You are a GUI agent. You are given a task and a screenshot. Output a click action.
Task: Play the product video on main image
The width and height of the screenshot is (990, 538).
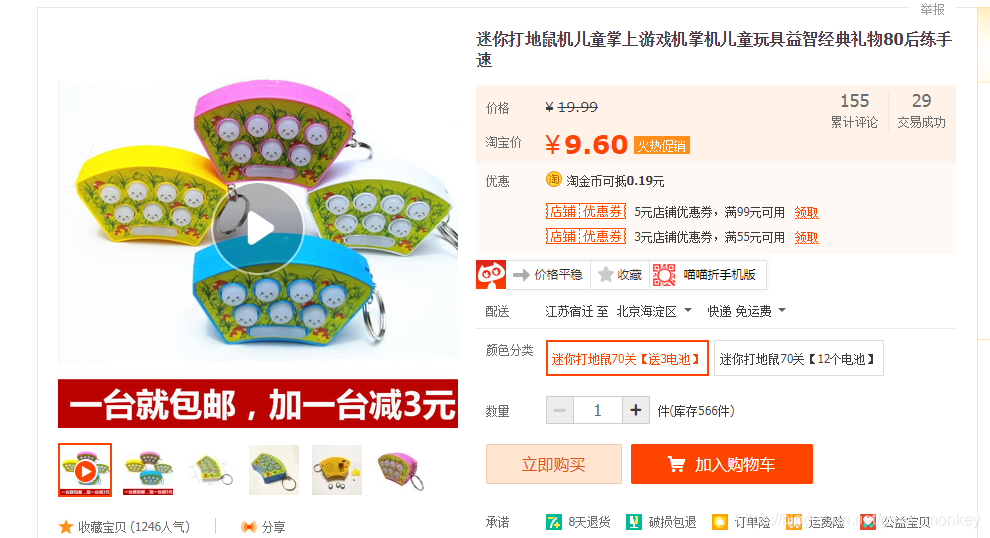click(x=258, y=229)
